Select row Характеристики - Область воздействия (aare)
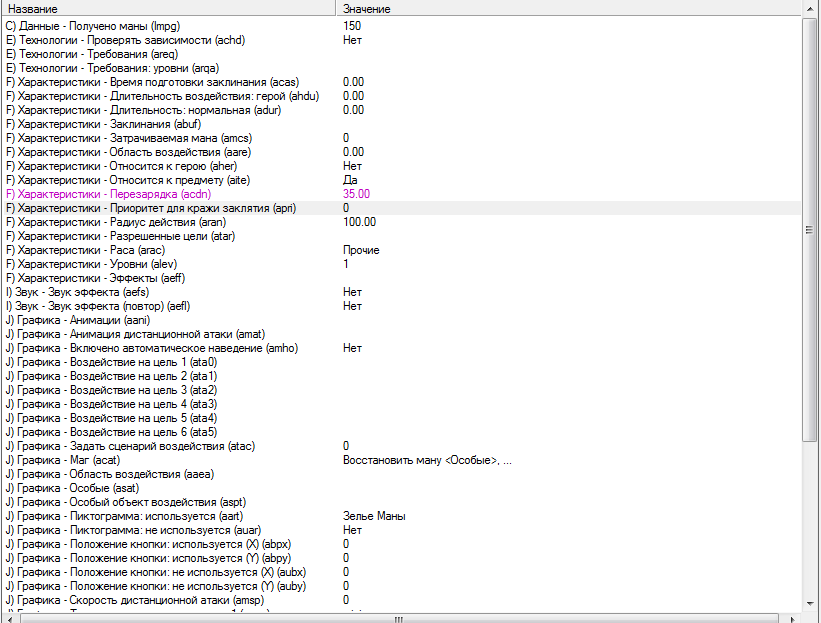This screenshot has width=821, height=623. tap(402, 152)
